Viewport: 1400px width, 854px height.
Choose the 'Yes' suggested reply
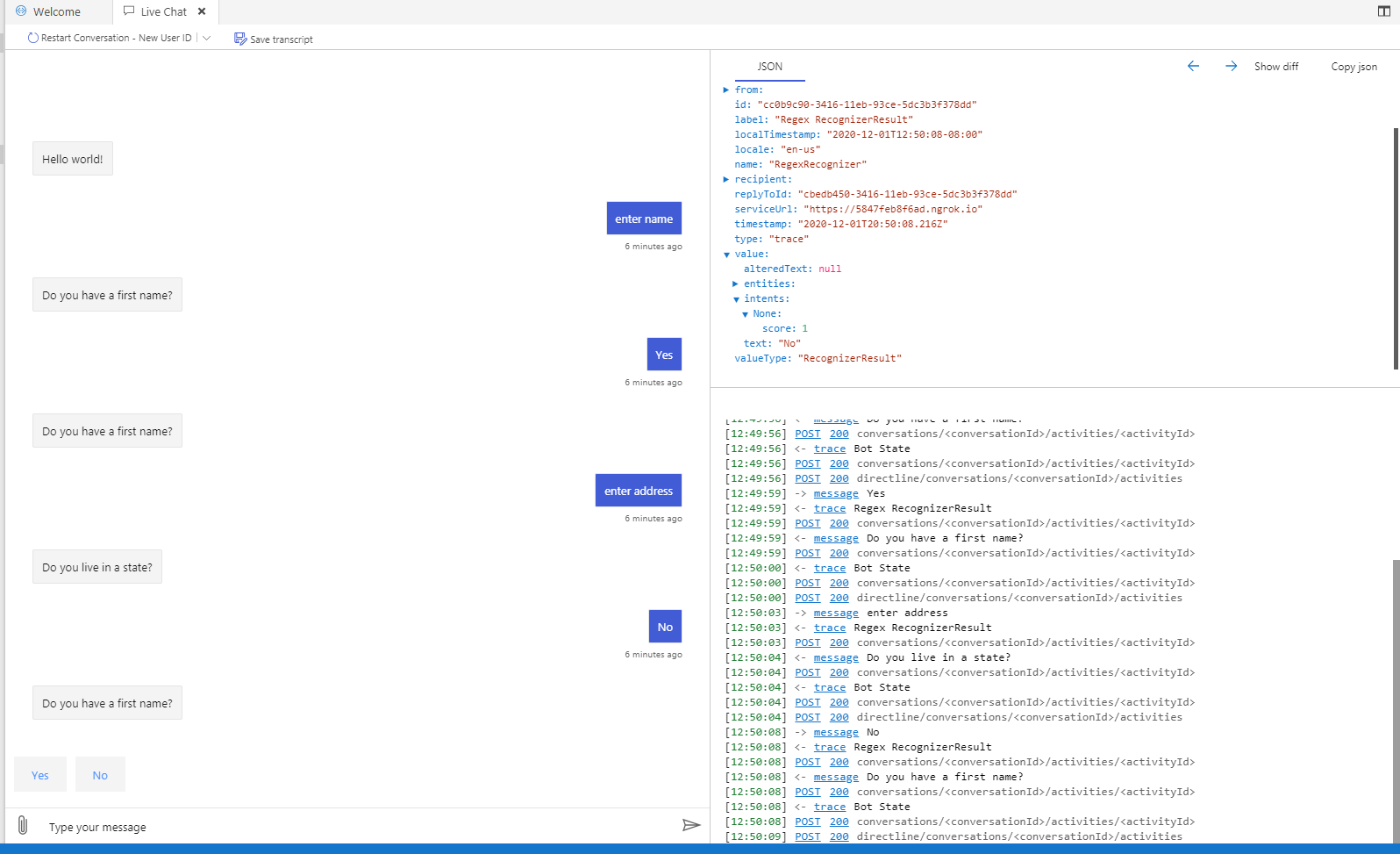(40, 774)
